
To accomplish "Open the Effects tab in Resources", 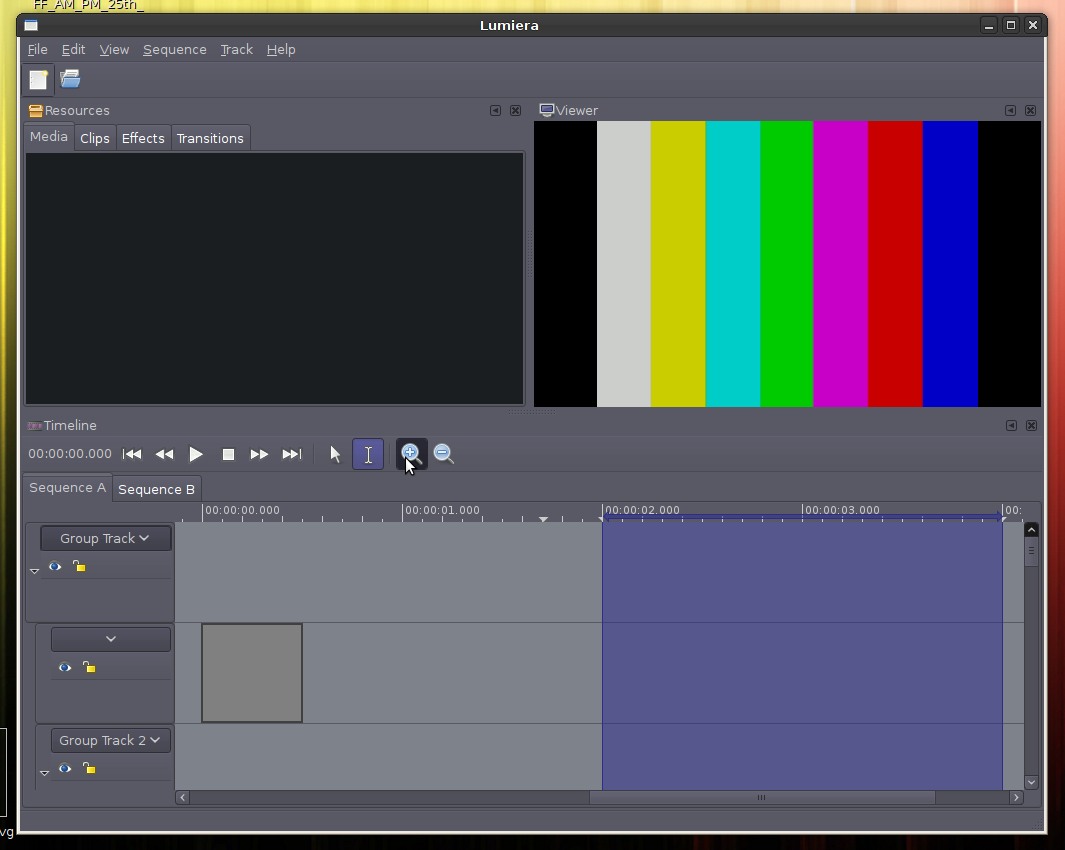I will click(143, 138).
